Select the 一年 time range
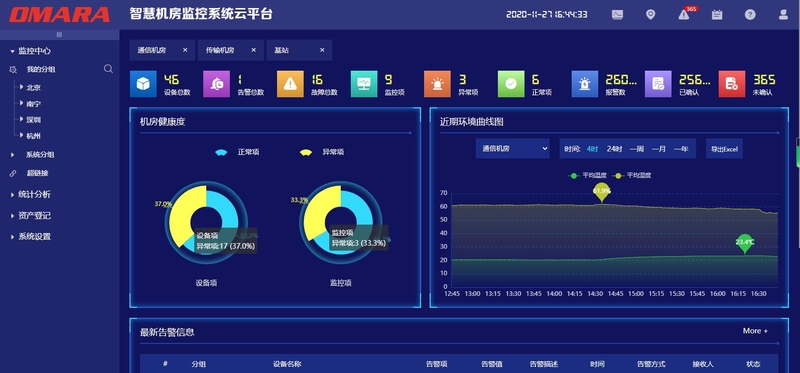 pyautogui.click(x=681, y=149)
